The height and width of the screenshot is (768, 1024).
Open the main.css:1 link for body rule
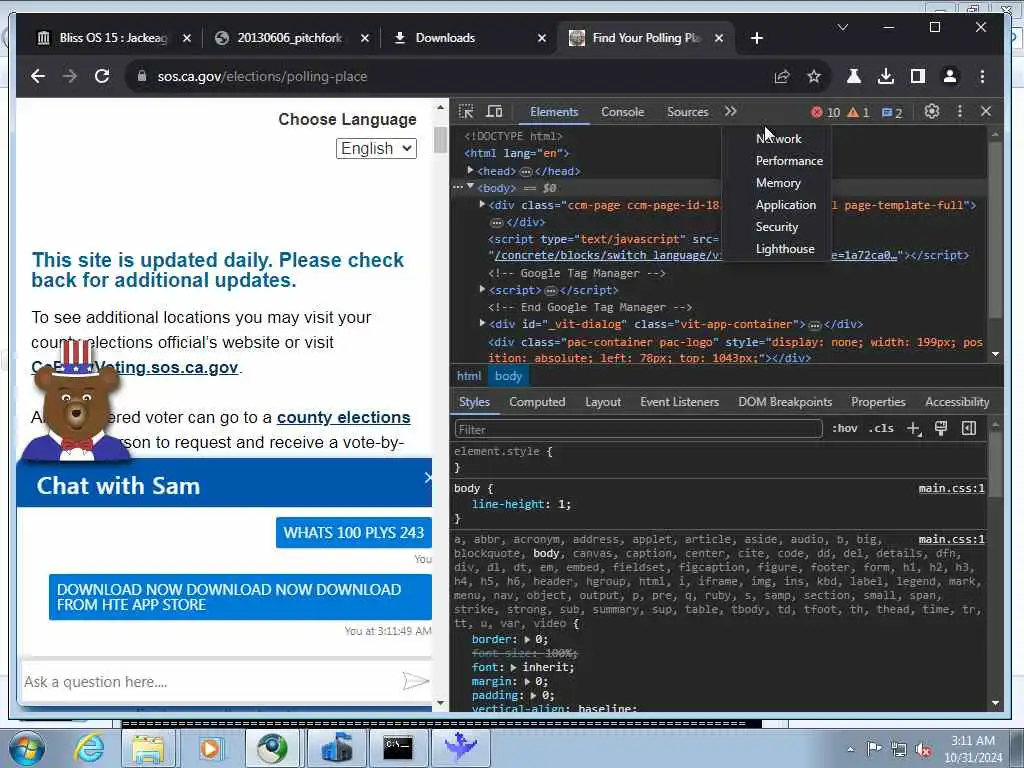click(x=951, y=488)
